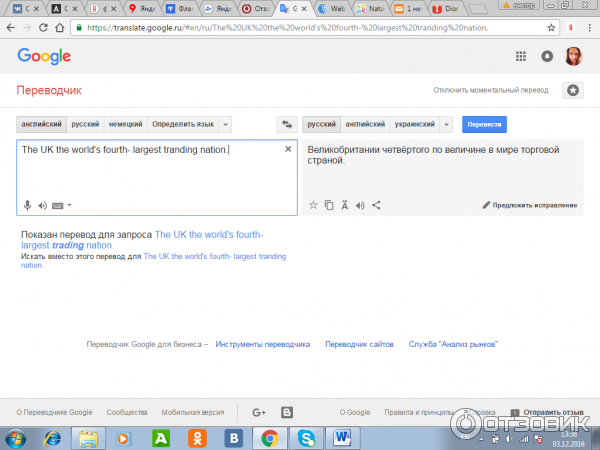Copy the translated text
The width and height of the screenshot is (600, 450).
[329, 205]
